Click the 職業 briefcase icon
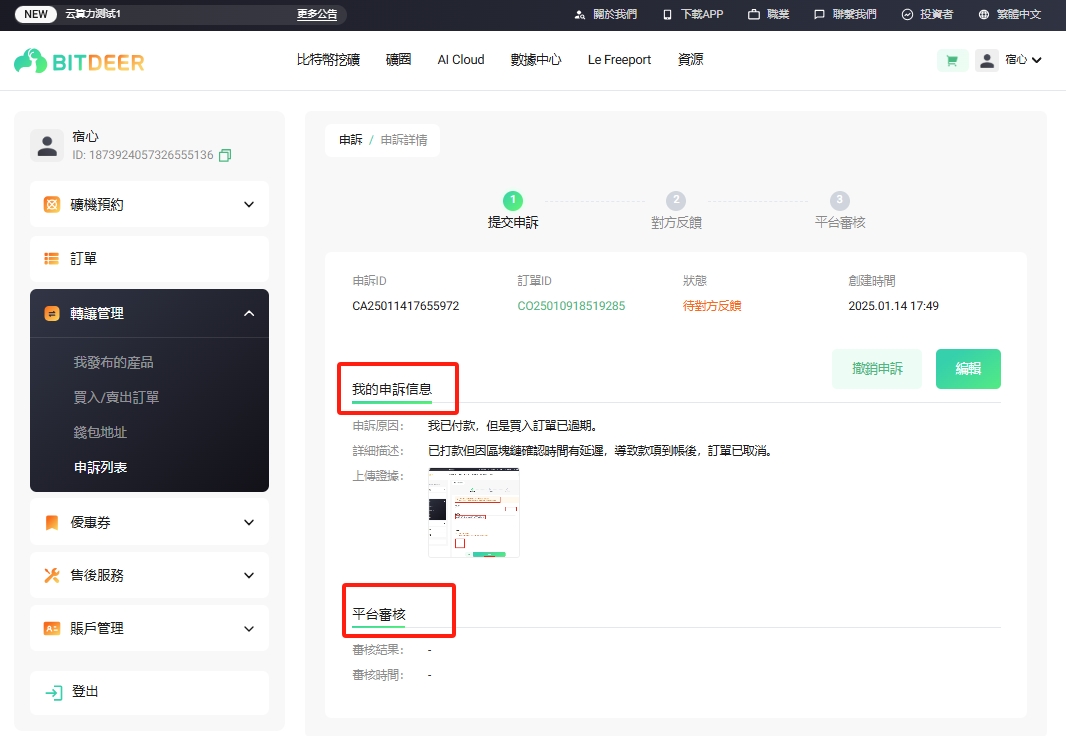1066x736 pixels. (753, 14)
